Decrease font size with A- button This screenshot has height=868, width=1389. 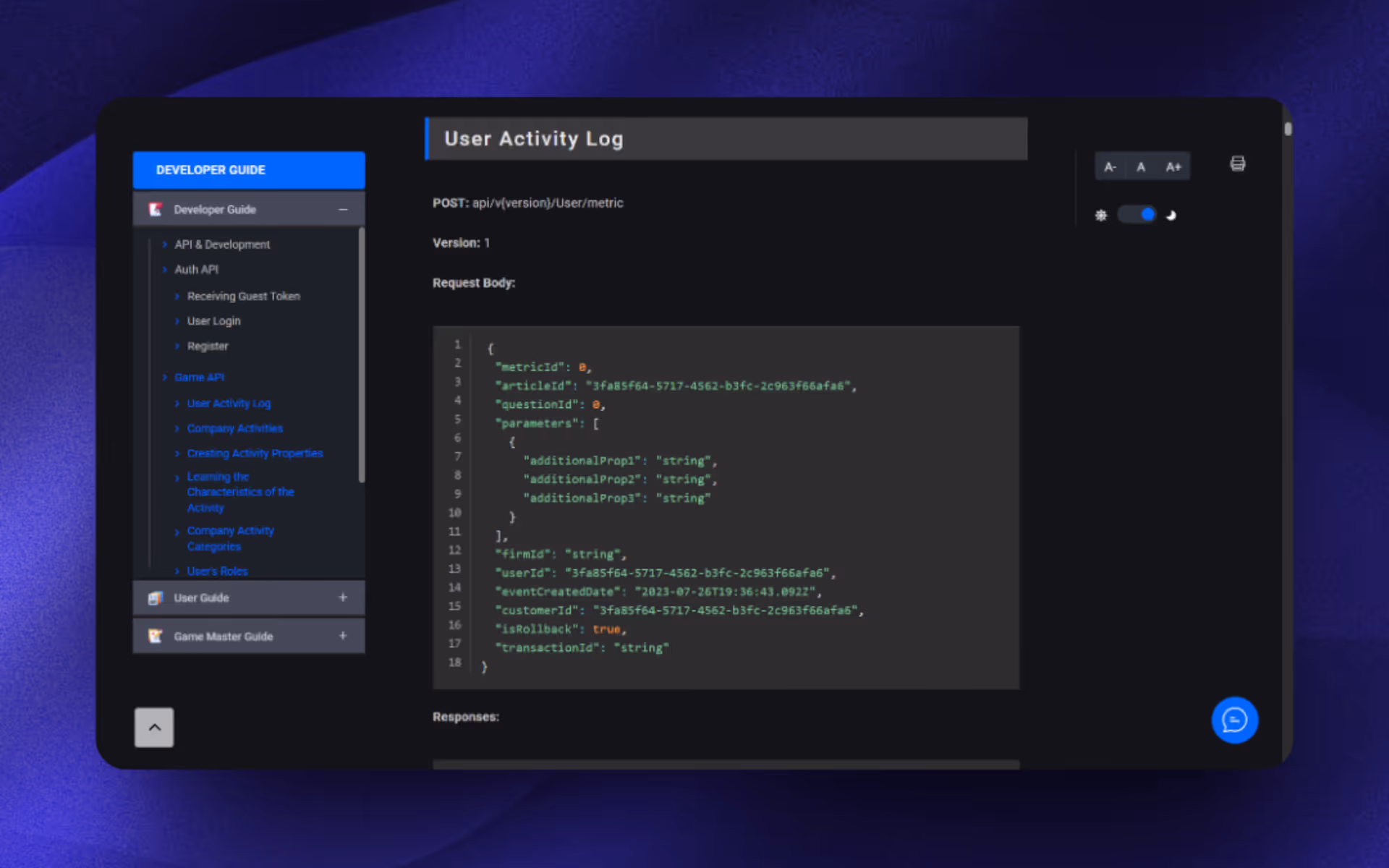point(1110,167)
